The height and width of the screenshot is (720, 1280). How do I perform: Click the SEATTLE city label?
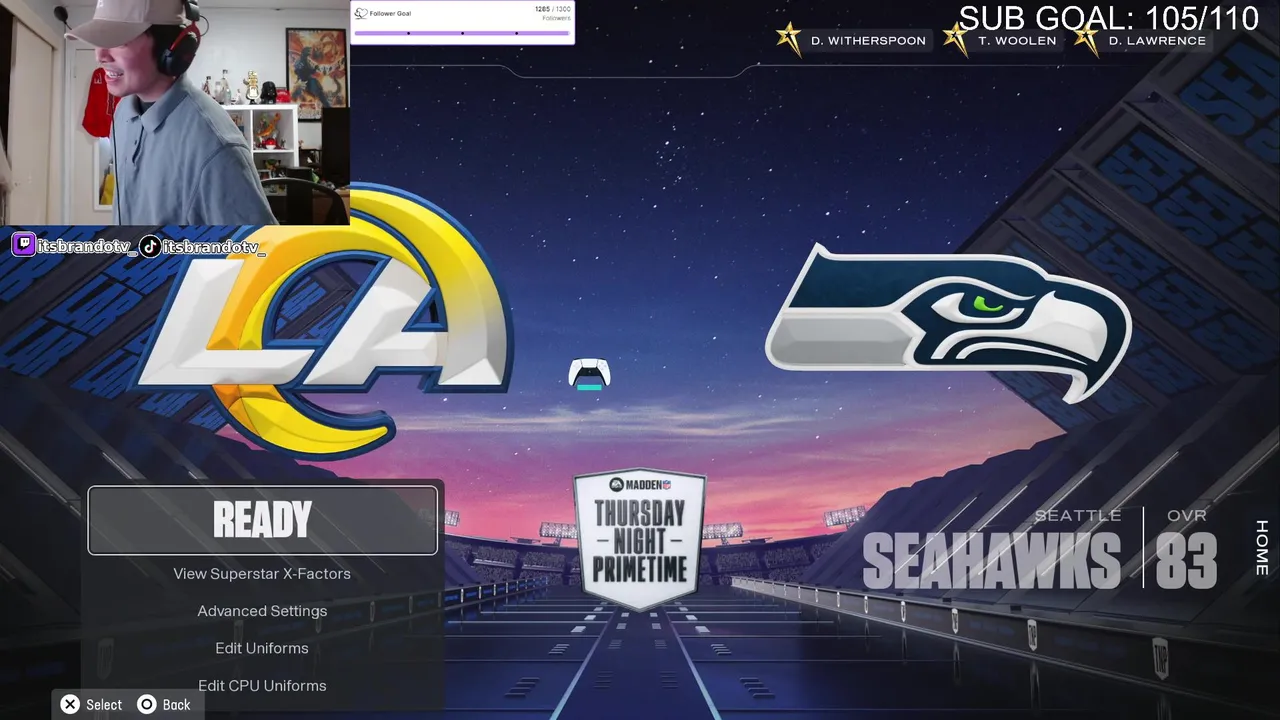[x=1077, y=516]
